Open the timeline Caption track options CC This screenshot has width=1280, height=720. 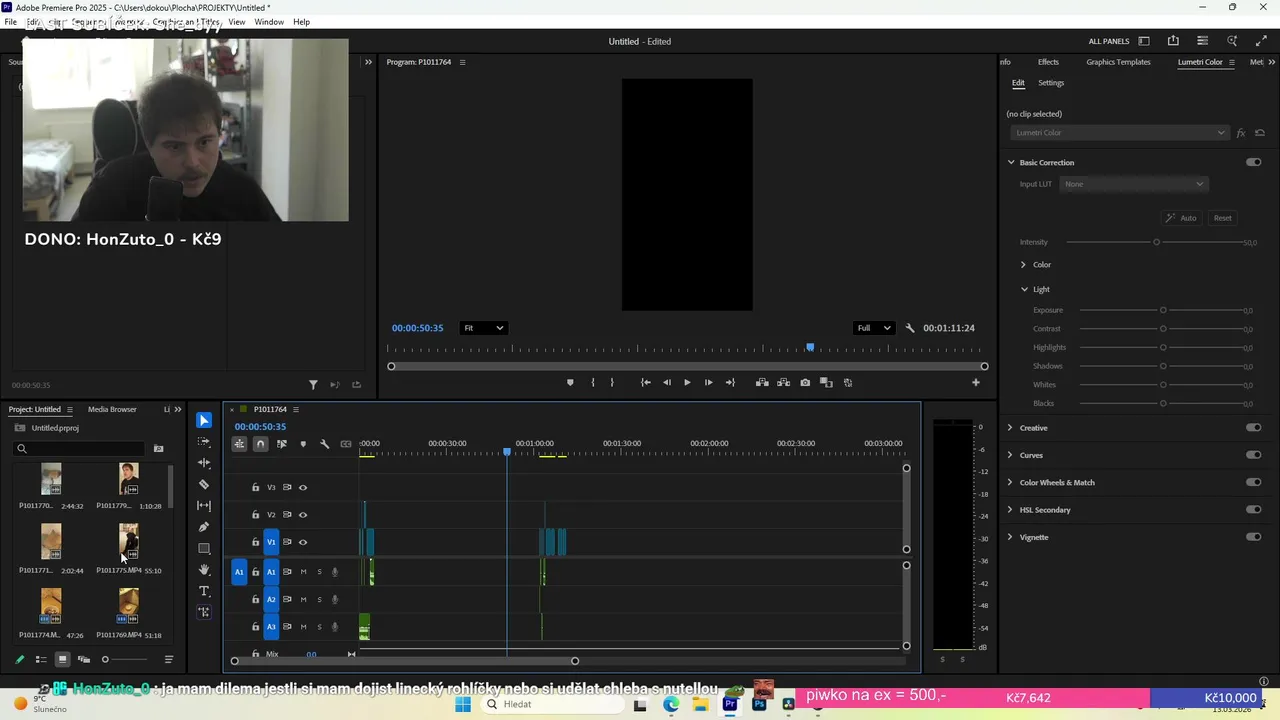pyautogui.click(x=346, y=444)
